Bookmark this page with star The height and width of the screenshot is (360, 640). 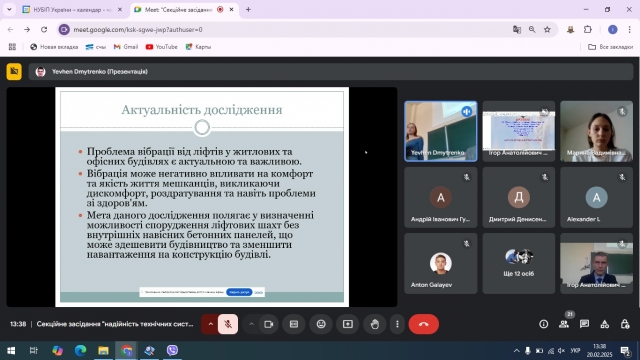point(547,29)
